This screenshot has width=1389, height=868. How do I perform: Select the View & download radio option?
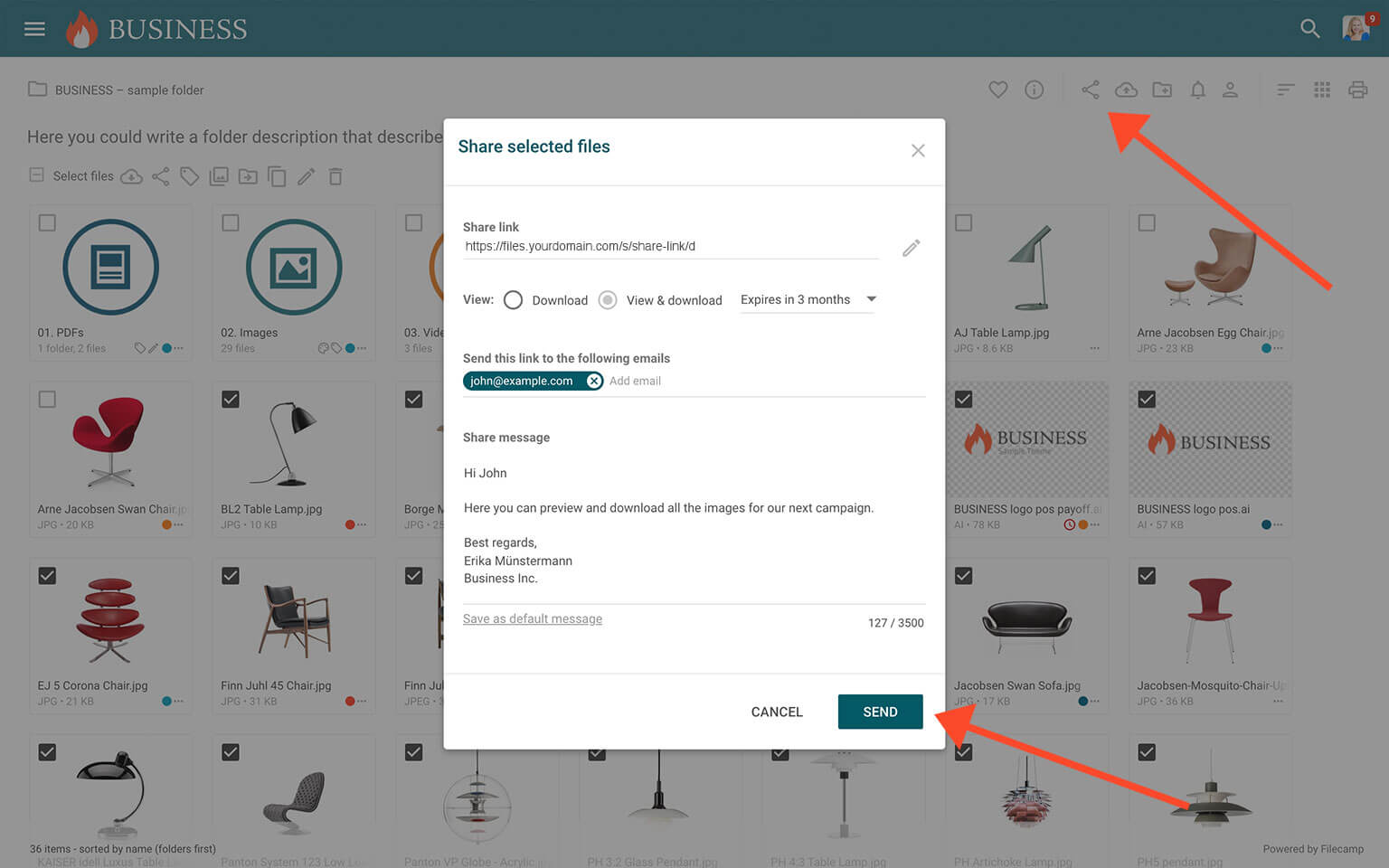pos(608,300)
